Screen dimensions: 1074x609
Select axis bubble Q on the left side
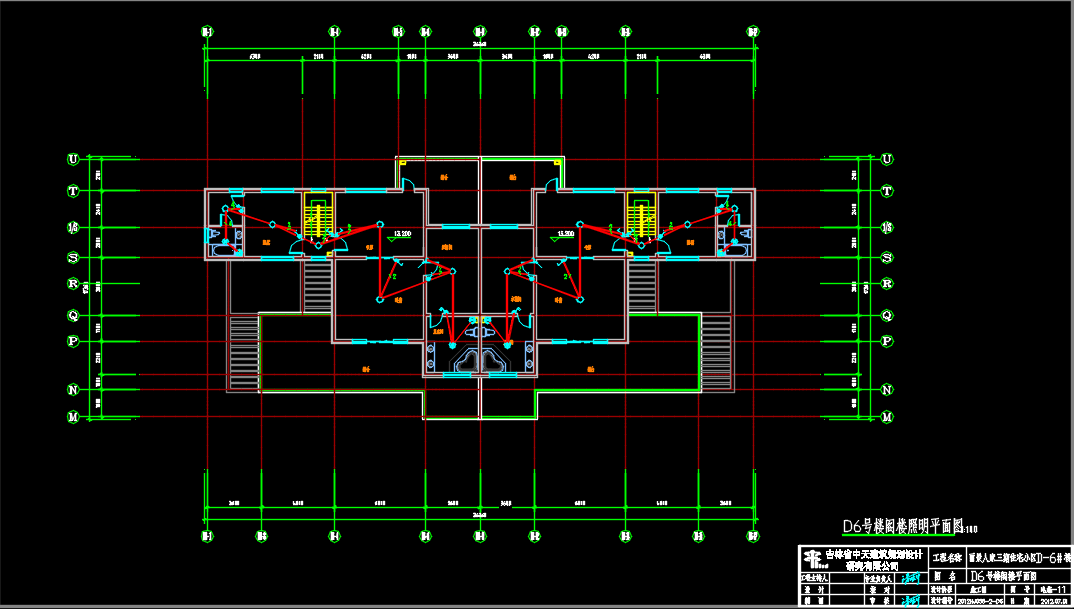[73, 316]
